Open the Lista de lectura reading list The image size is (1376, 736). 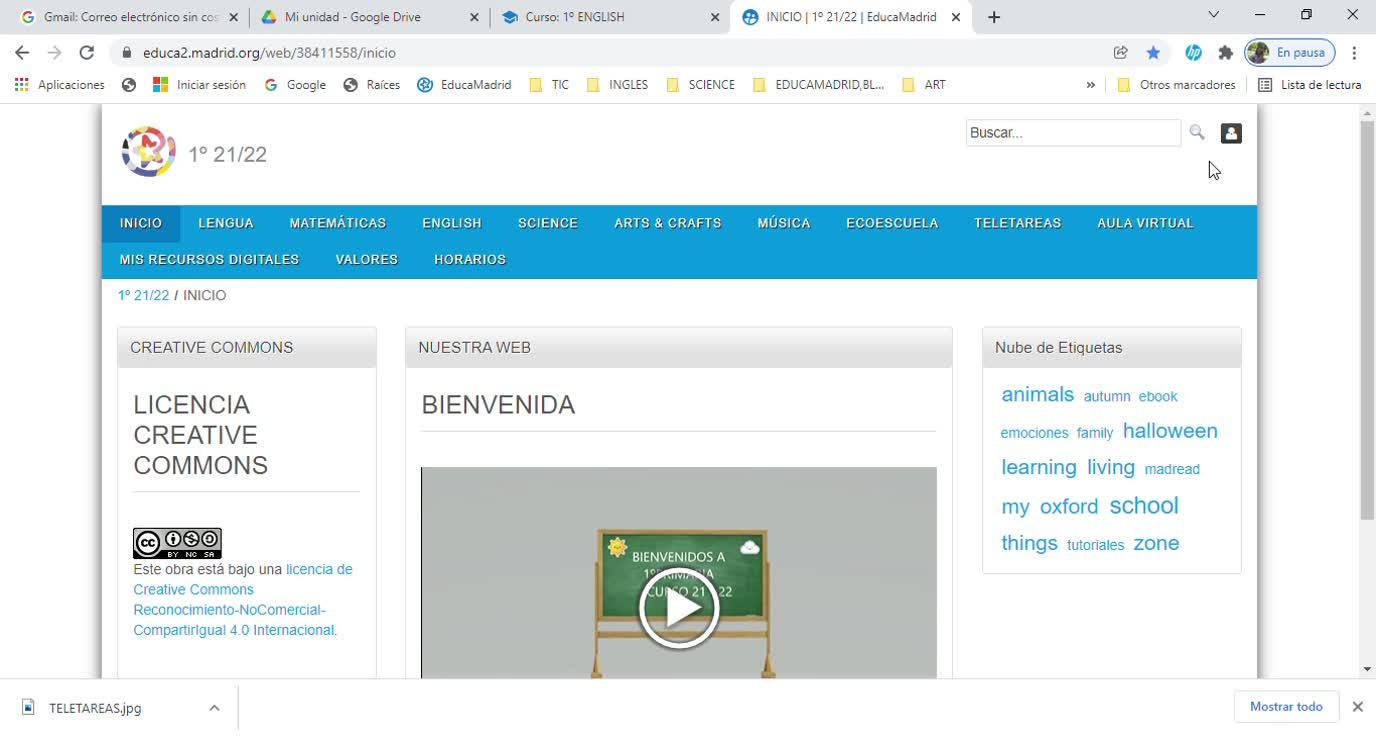coord(1309,85)
